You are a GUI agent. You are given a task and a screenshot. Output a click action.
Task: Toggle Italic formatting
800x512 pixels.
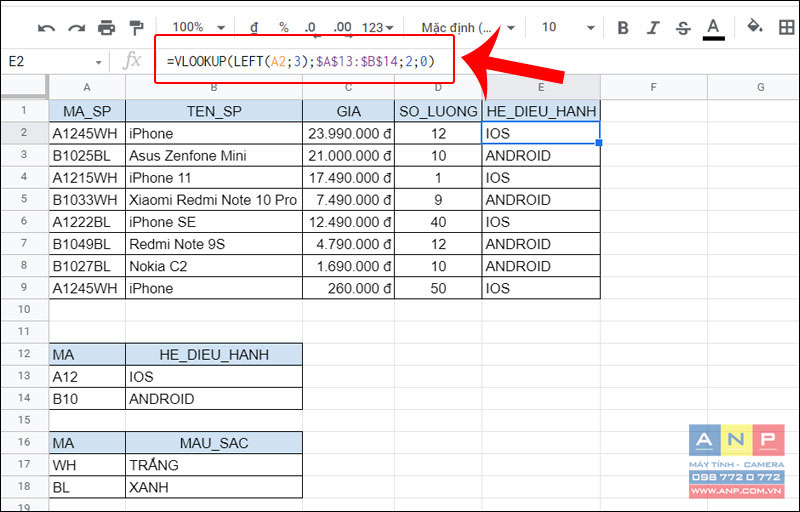click(653, 28)
